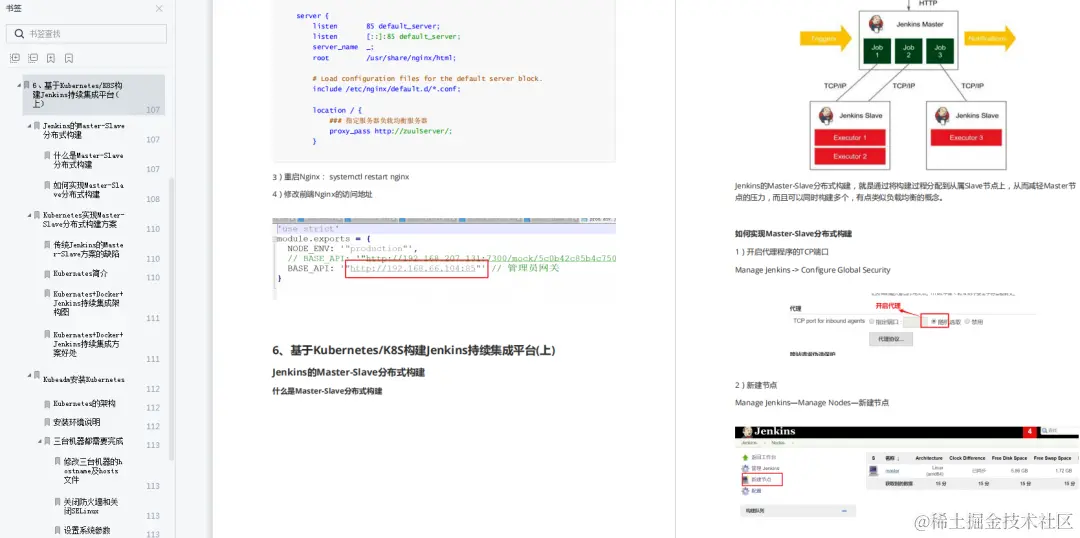Viewport: 1080px width, 538px height.
Task: Click the Jenkins logo in the black header
Action: [x=769, y=431]
